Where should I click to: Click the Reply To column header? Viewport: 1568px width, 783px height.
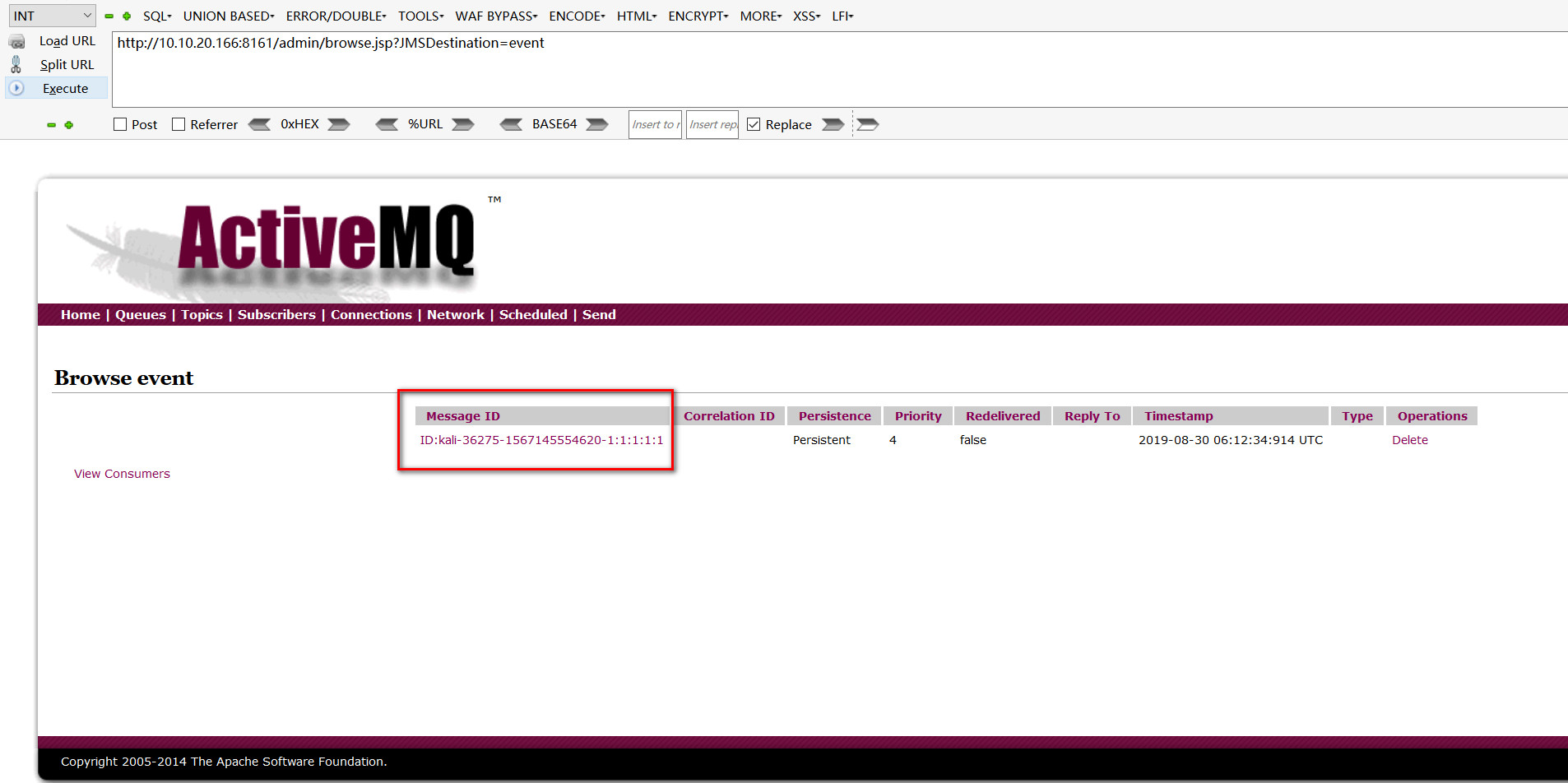tap(1092, 416)
